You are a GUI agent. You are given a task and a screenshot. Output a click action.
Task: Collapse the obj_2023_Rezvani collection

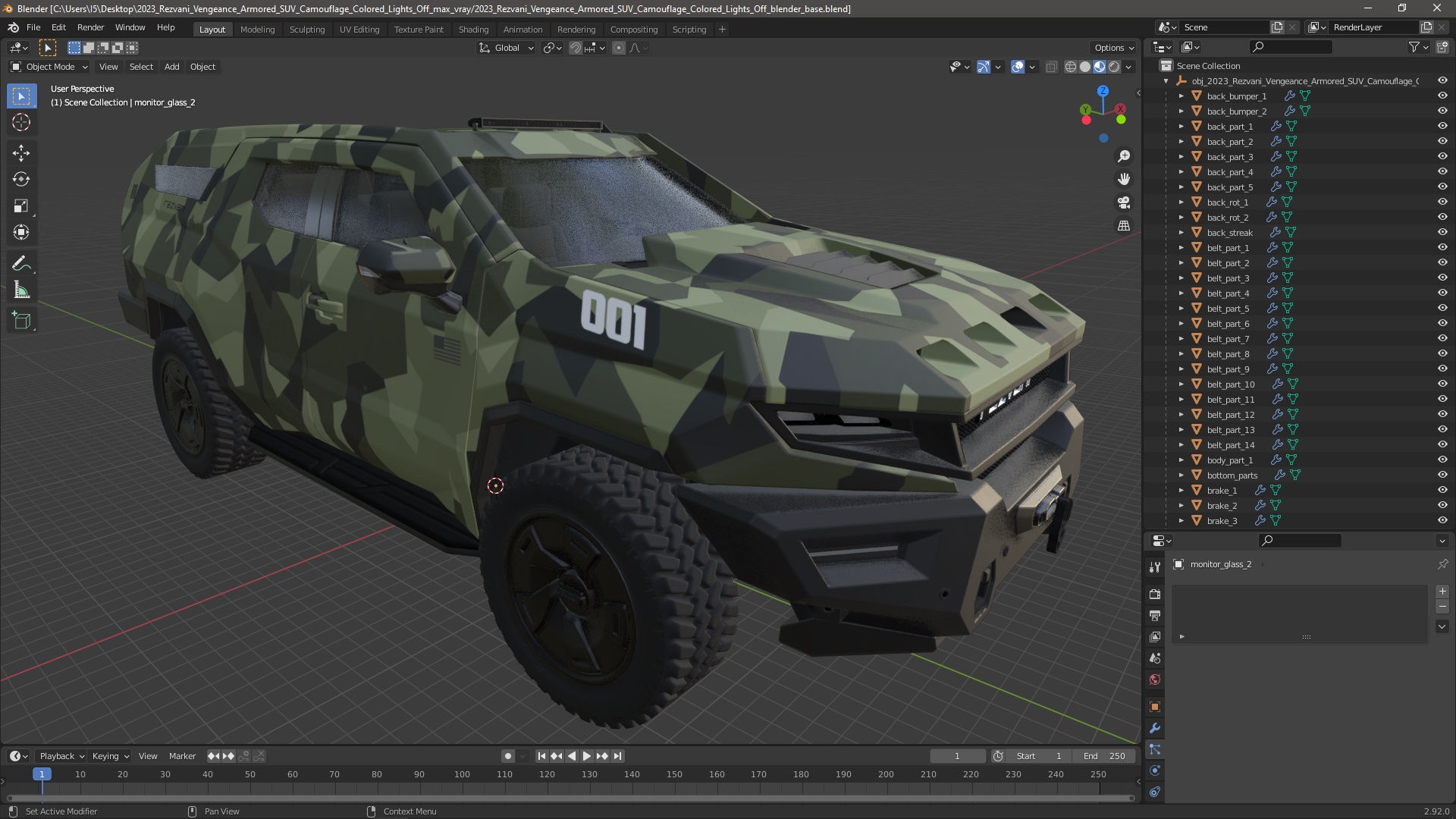(1166, 81)
